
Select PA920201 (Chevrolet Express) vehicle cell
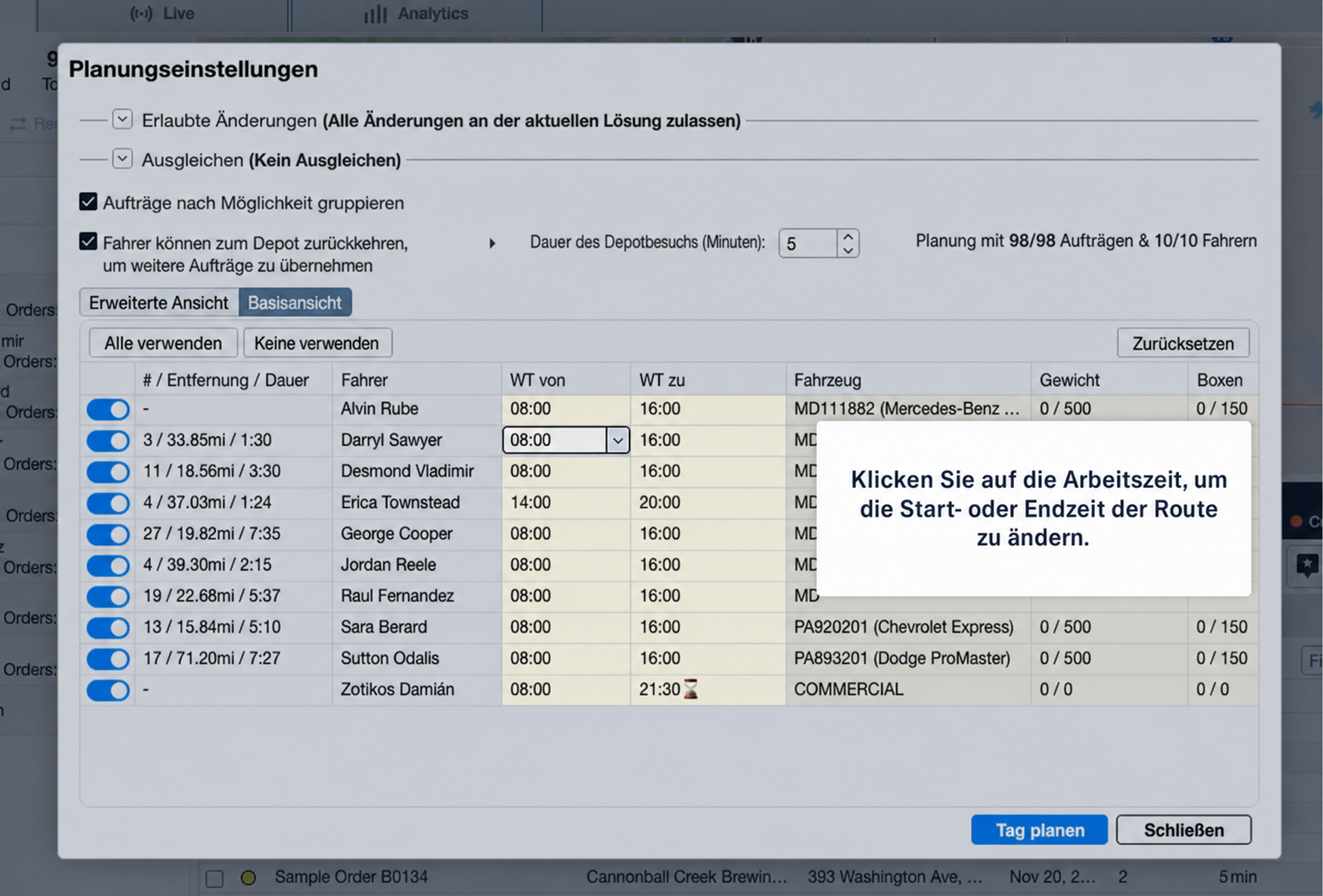(x=908, y=627)
